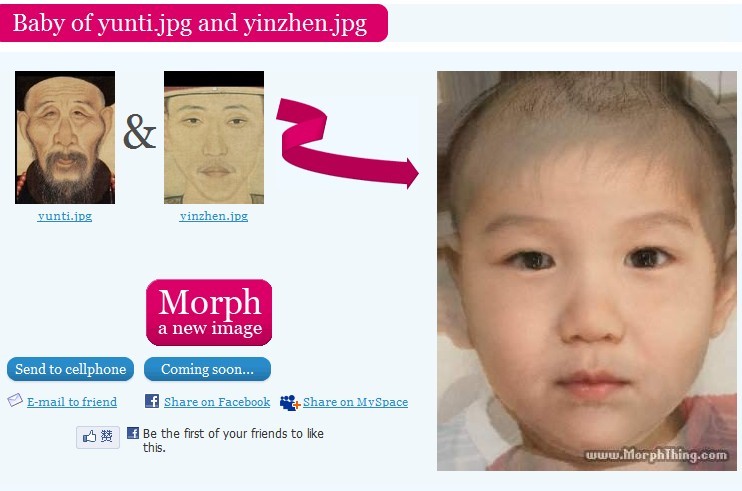Click the Send to cellphone button

point(71,369)
